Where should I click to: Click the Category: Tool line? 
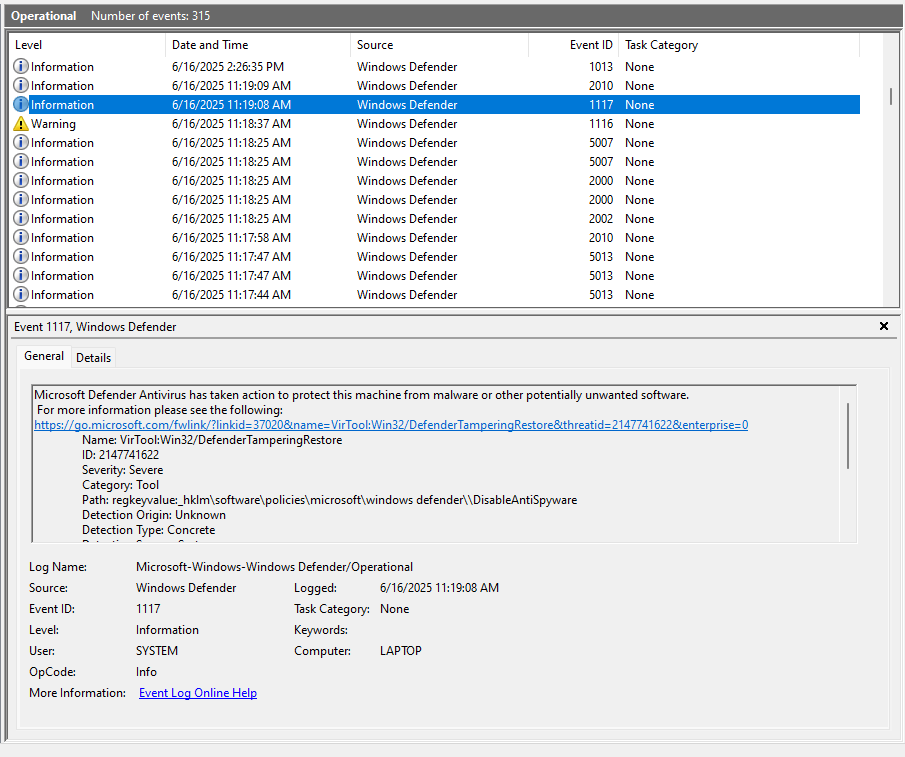coord(120,485)
